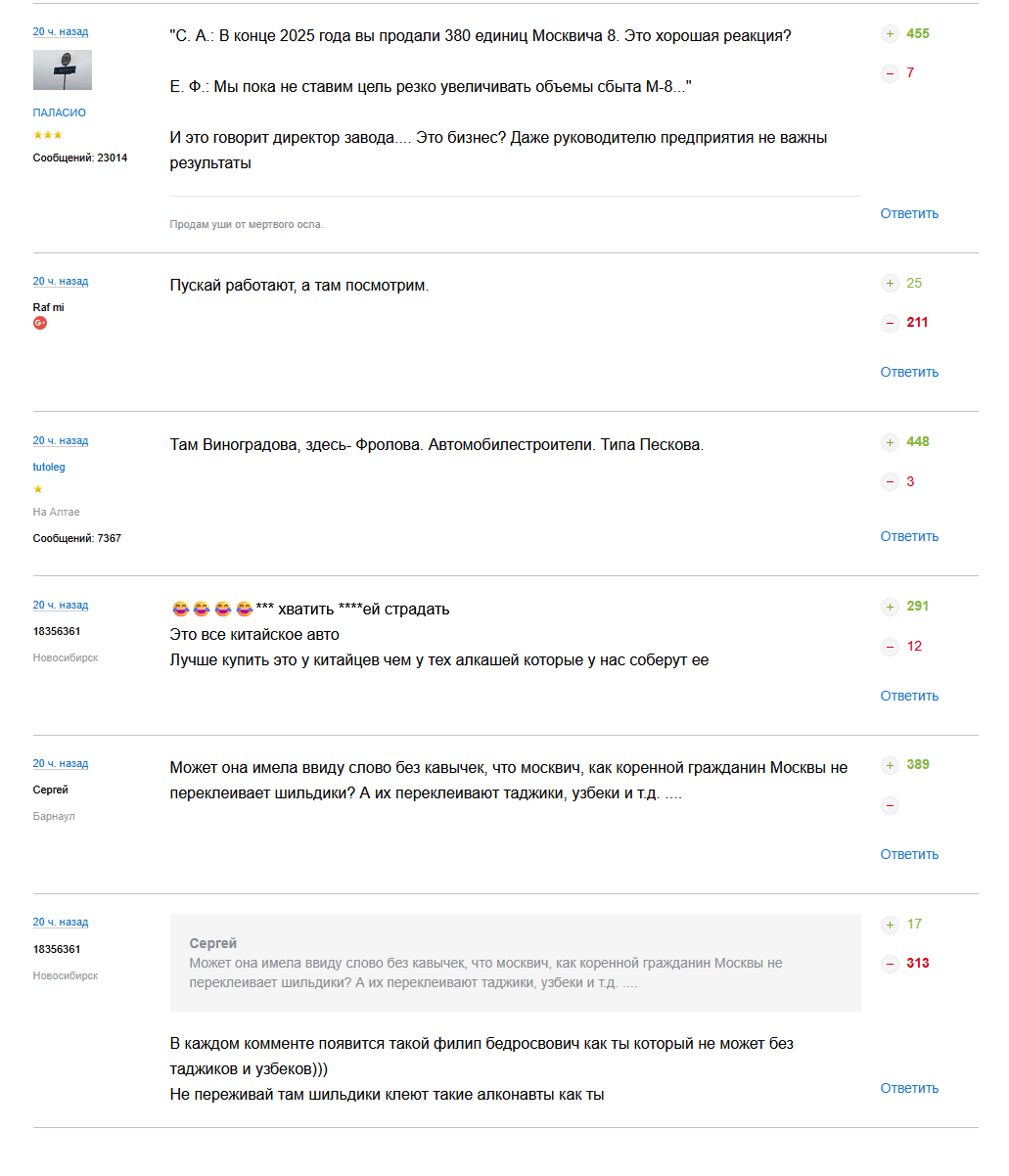Upvote the comment about китайское авто
The width and height of the screenshot is (1009, 1176).
890,607
